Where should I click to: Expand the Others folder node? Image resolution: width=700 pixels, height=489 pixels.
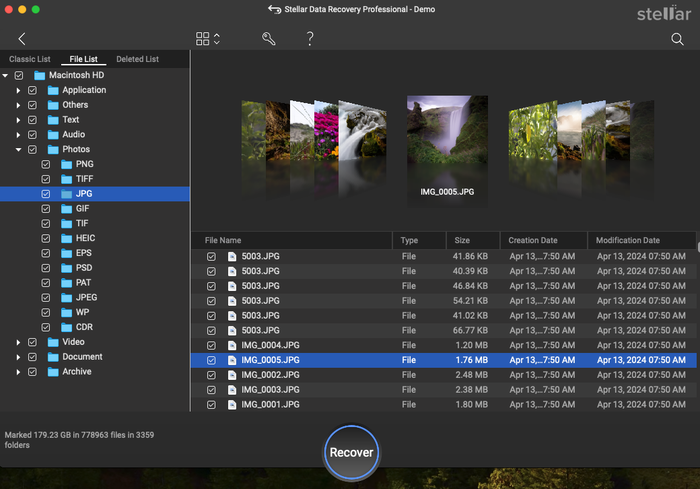coord(18,105)
